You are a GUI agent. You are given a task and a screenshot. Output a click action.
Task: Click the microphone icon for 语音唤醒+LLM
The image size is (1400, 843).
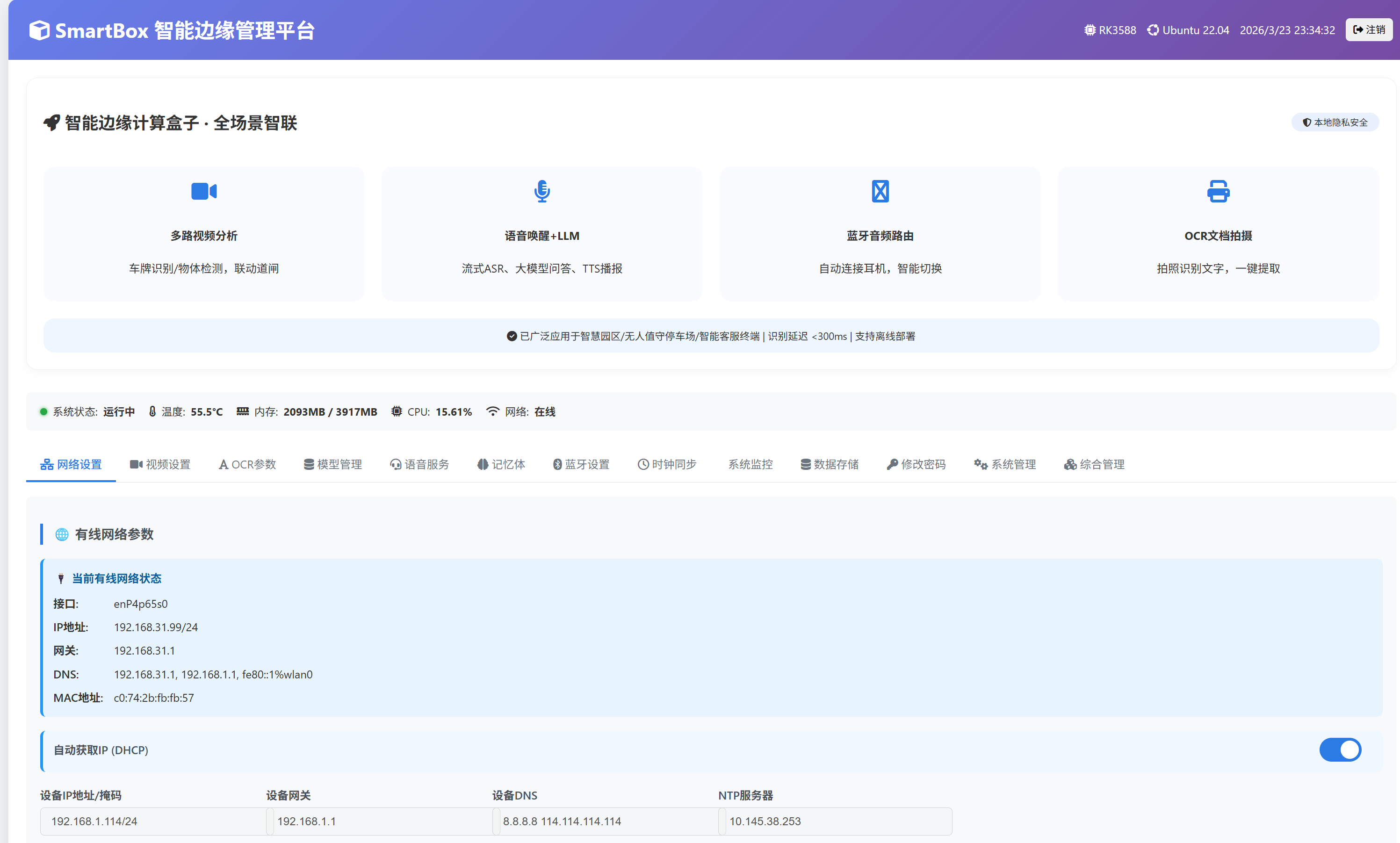click(x=541, y=191)
